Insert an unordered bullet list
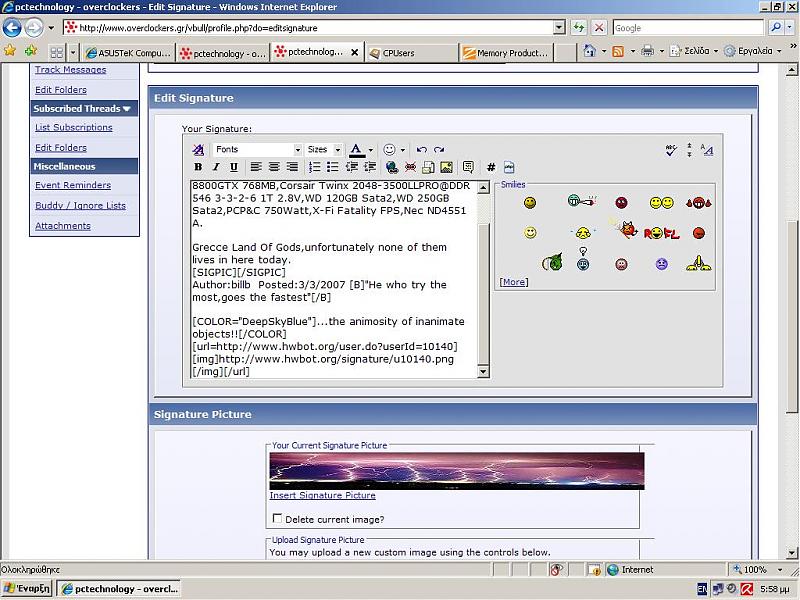Viewport: 800px width, 600px height. point(333,167)
